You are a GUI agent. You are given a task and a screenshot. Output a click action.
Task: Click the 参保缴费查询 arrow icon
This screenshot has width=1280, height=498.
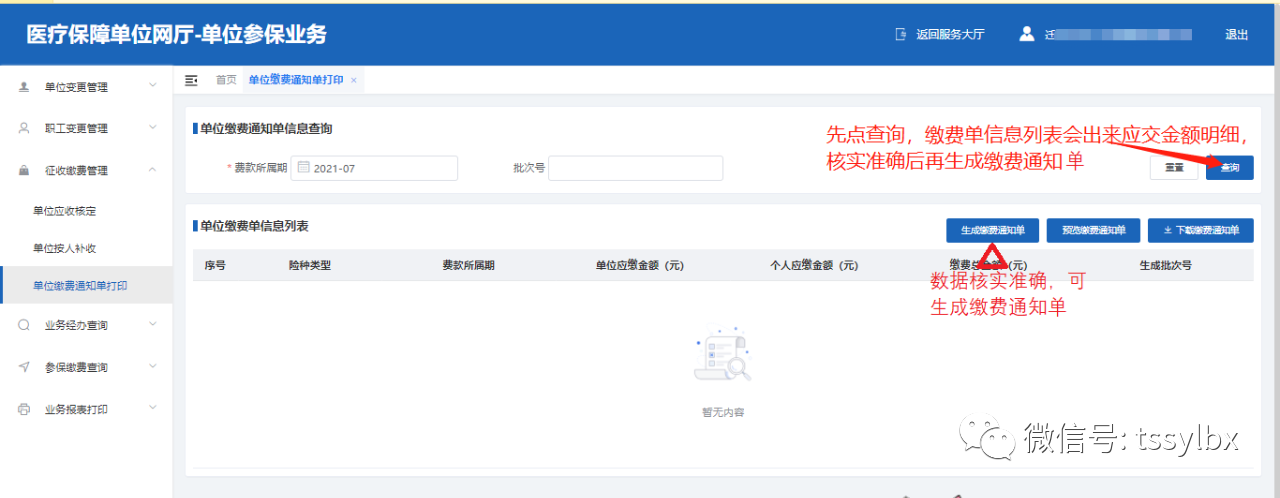tap(24, 367)
